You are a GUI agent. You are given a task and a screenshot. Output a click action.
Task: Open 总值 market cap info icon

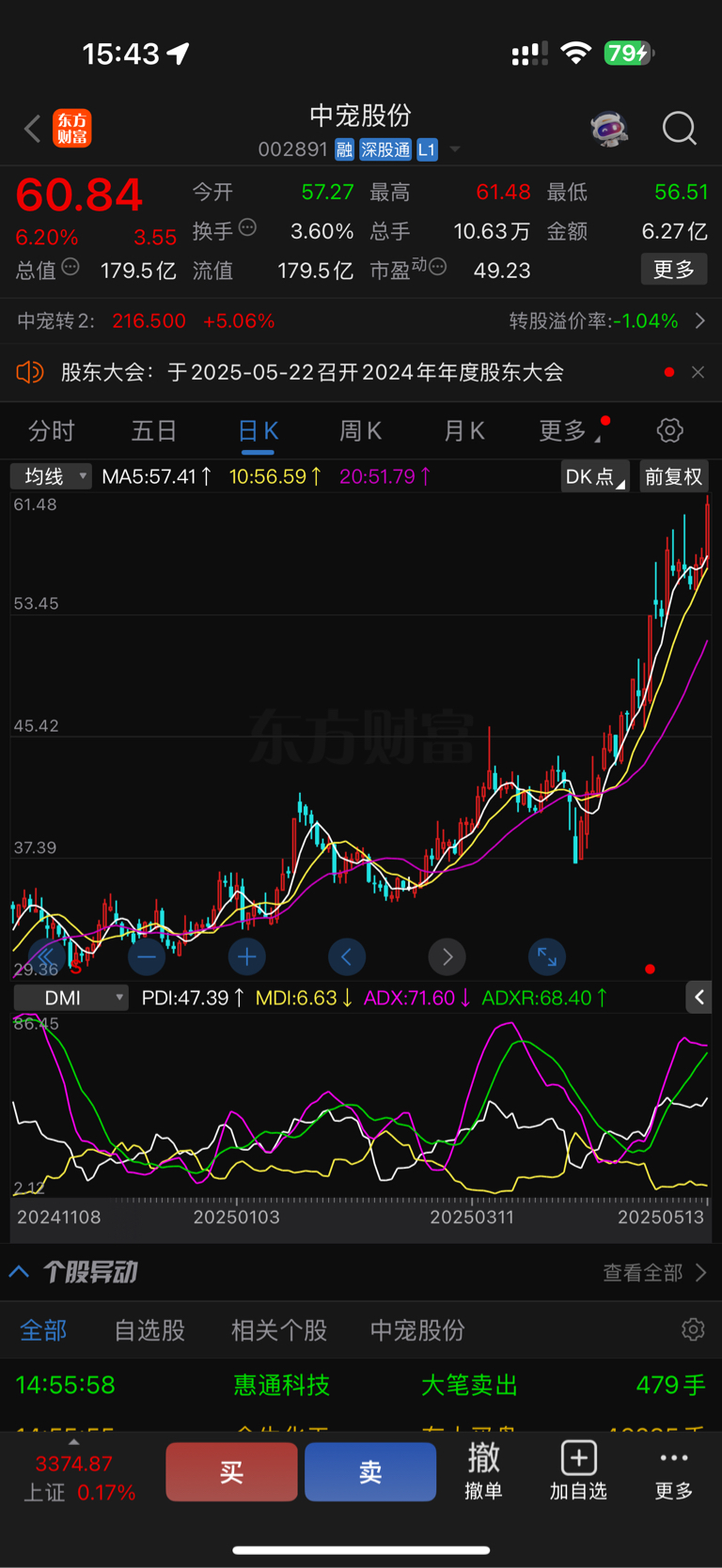tap(71, 268)
